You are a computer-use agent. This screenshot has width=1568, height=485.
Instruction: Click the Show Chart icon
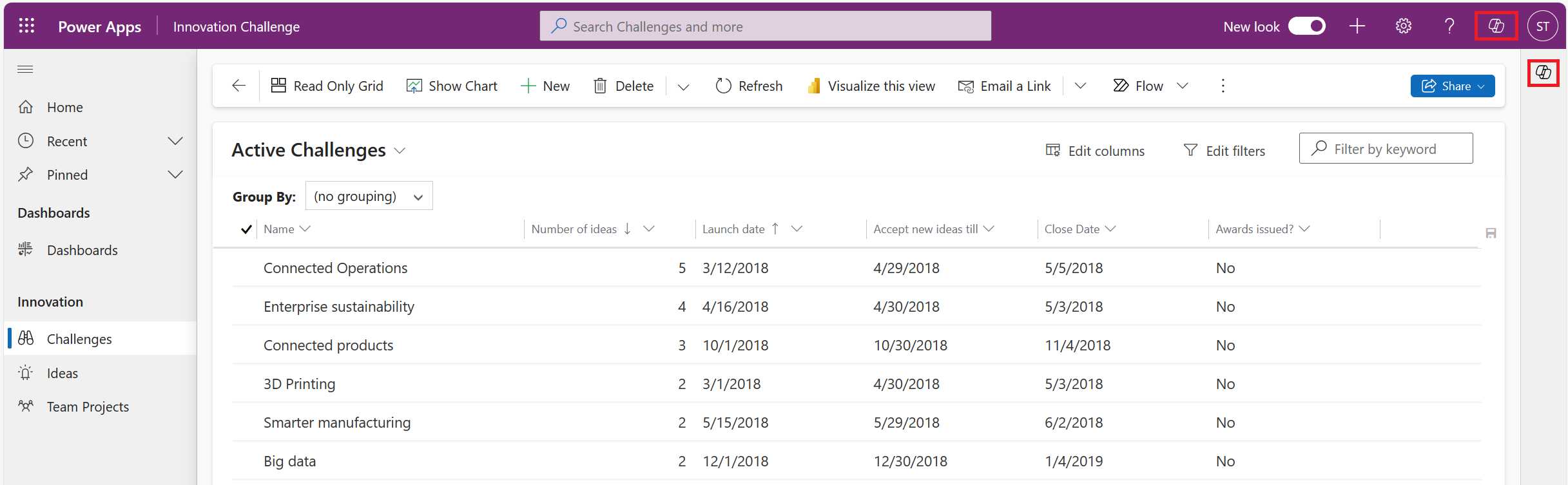click(414, 86)
